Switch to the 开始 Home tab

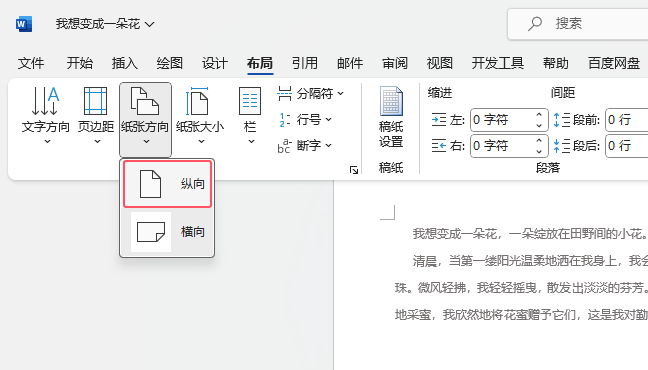coord(80,63)
